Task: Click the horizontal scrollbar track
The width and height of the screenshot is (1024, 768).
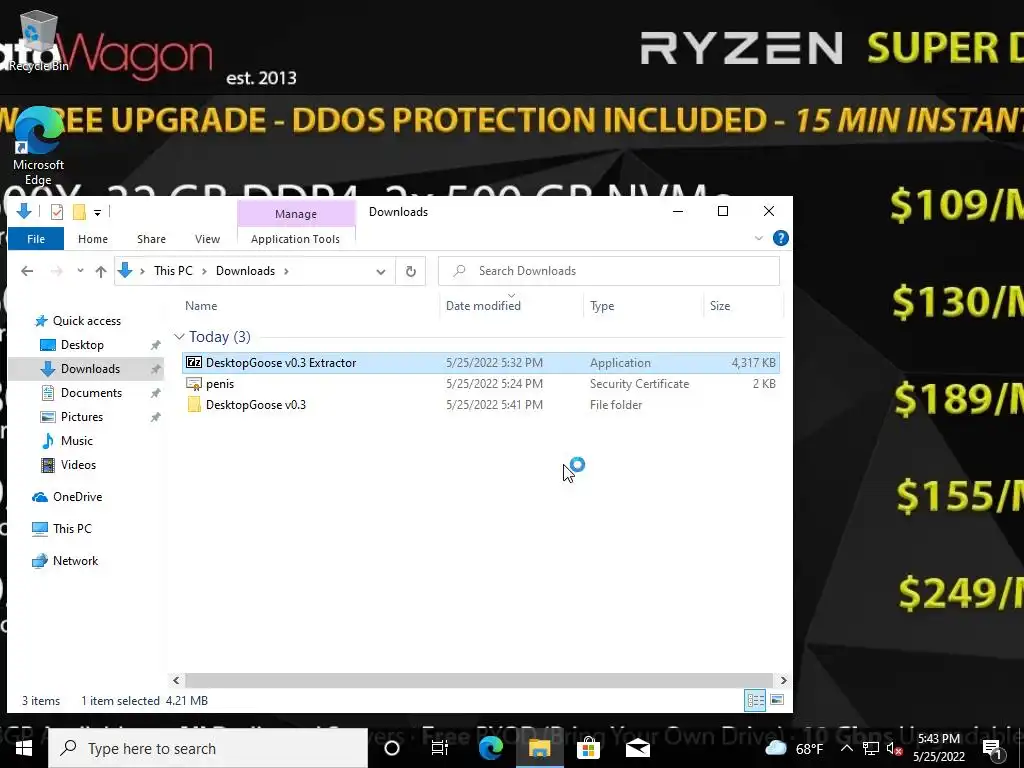Action: click(x=480, y=680)
